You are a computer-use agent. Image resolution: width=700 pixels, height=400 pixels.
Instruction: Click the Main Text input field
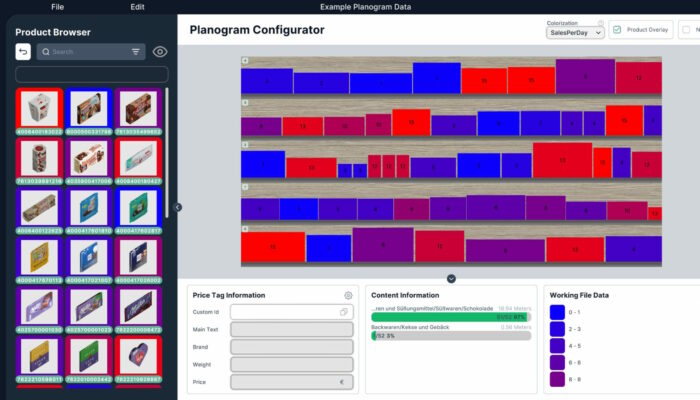292,329
